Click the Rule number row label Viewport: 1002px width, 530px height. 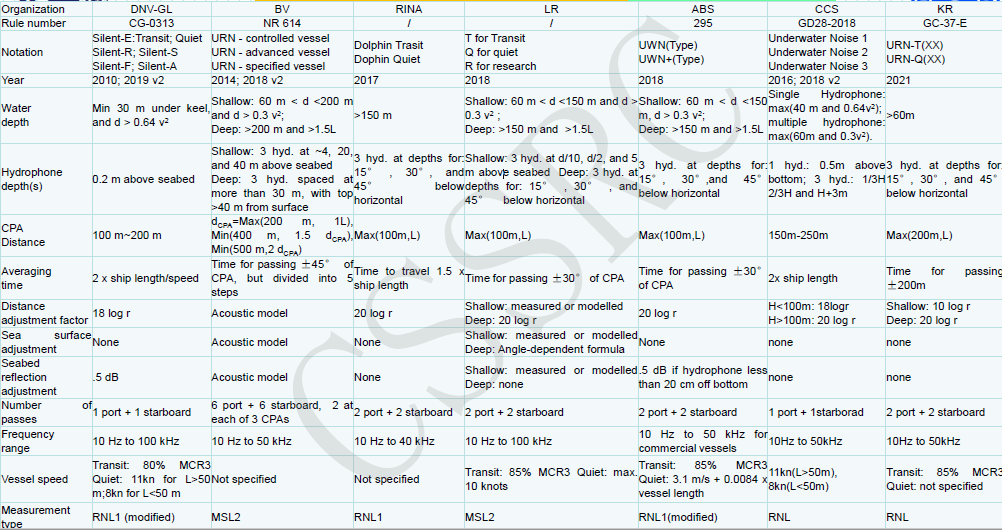click(46, 24)
